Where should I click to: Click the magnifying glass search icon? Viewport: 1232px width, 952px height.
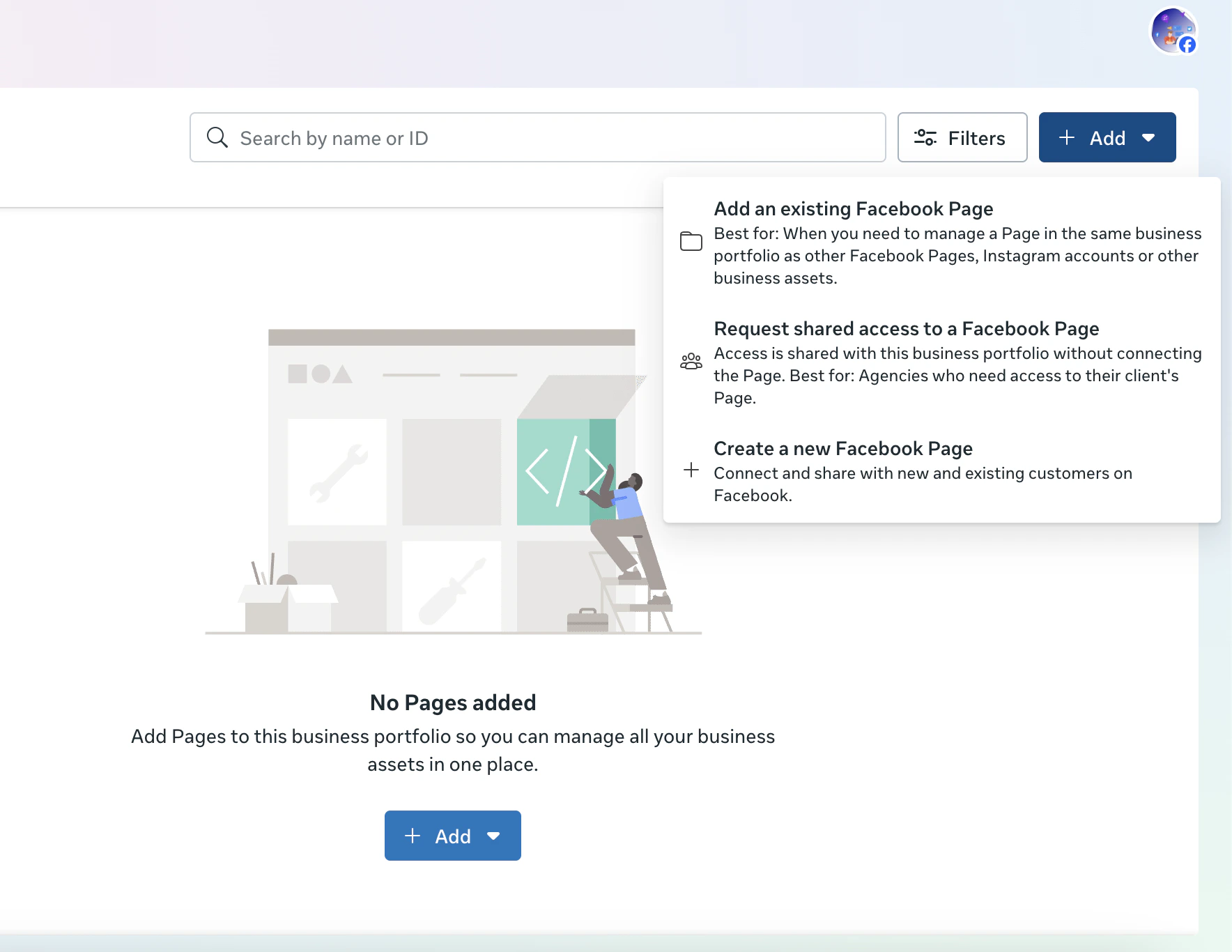pos(217,137)
